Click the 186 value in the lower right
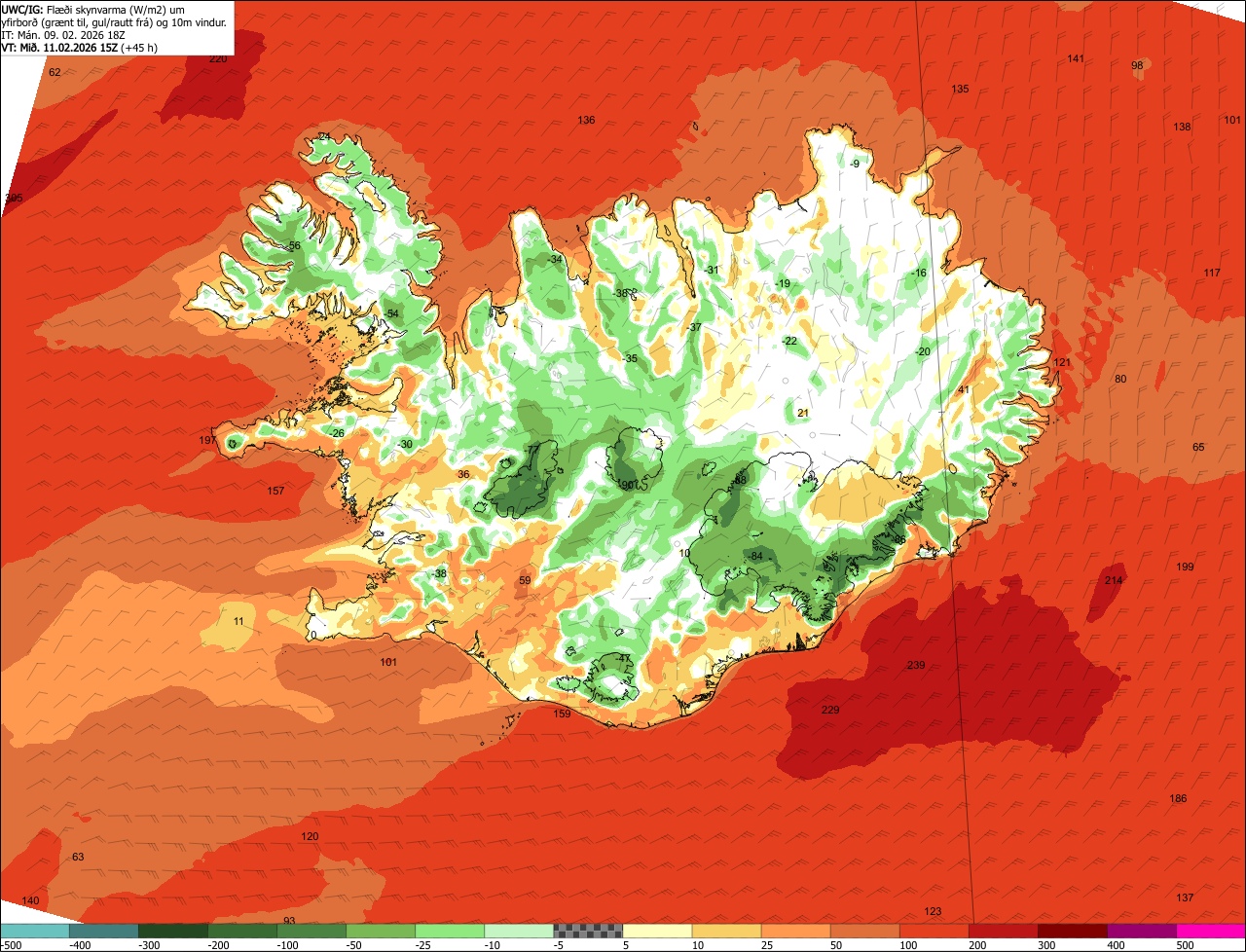This screenshot has width=1246, height=952. point(1178,798)
